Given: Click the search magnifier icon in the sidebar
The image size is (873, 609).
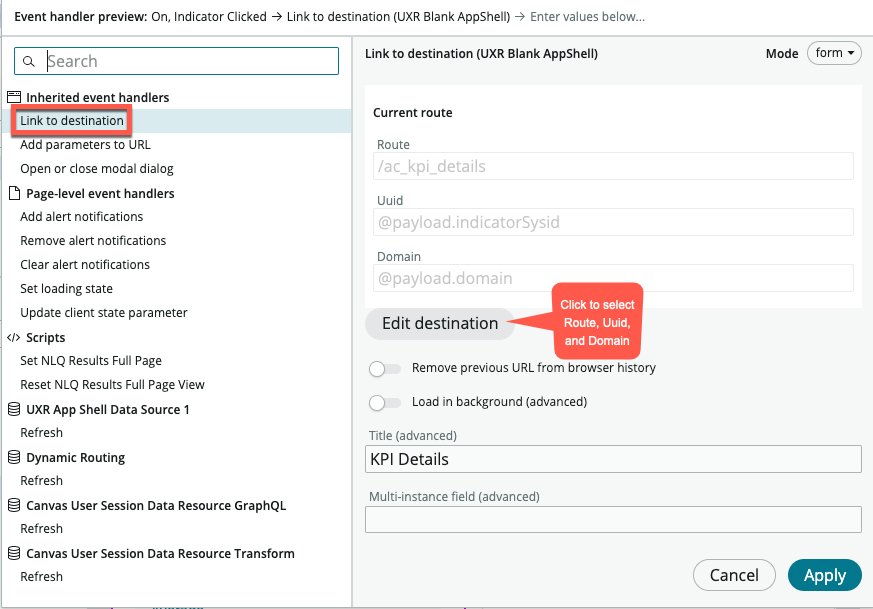Looking at the screenshot, I should pyautogui.click(x=30, y=61).
